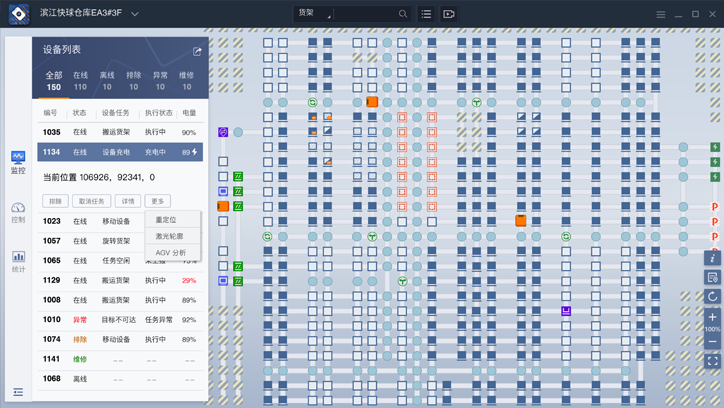
Task: Click the search magnifier icon
Action: (x=403, y=14)
